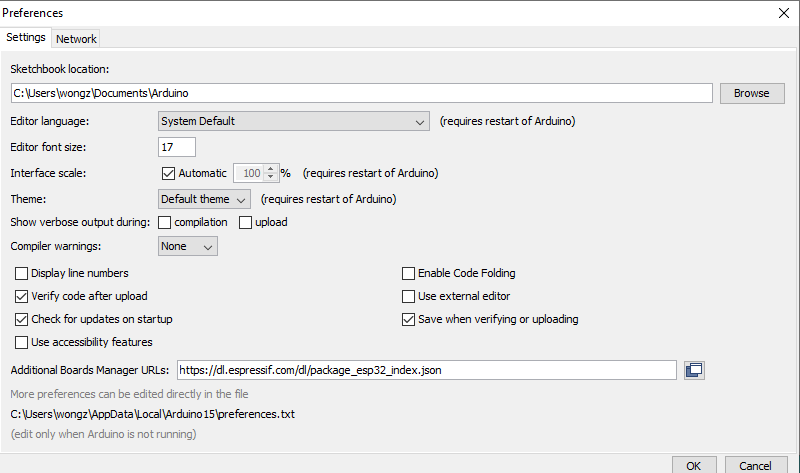Focus the Sketchbook location path field
The height and width of the screenshot is (473, 800).
pos(361,93)
